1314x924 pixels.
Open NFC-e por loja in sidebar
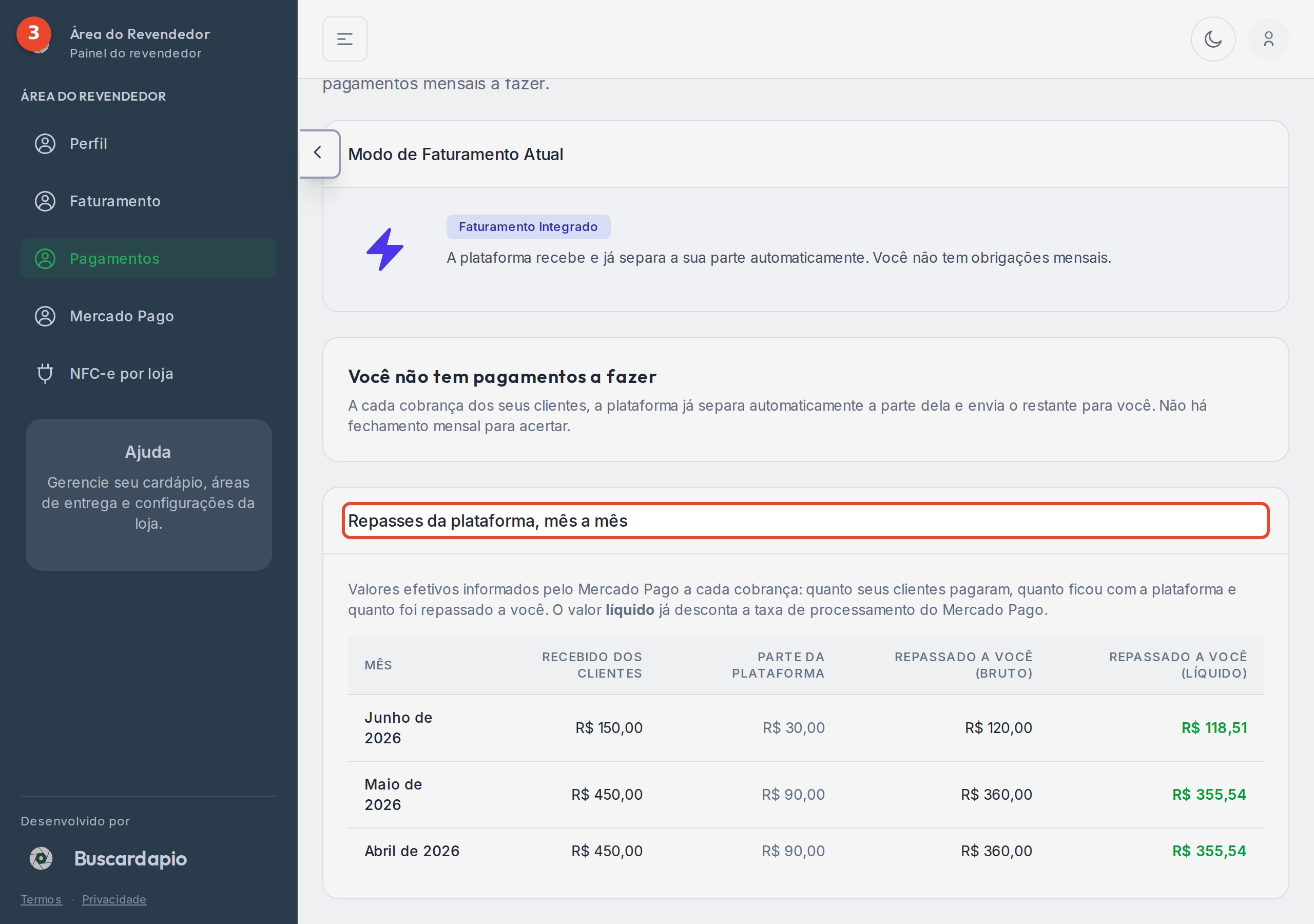148,373
